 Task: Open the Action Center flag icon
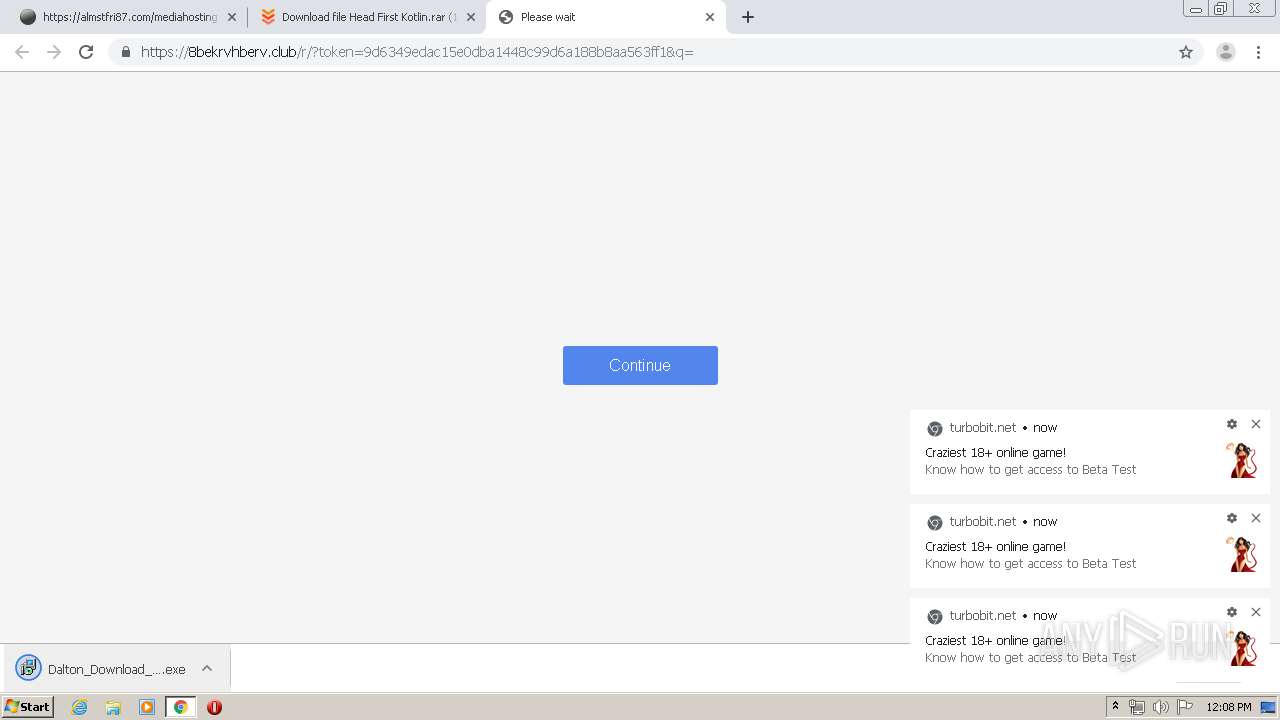tap(1185, 707)
